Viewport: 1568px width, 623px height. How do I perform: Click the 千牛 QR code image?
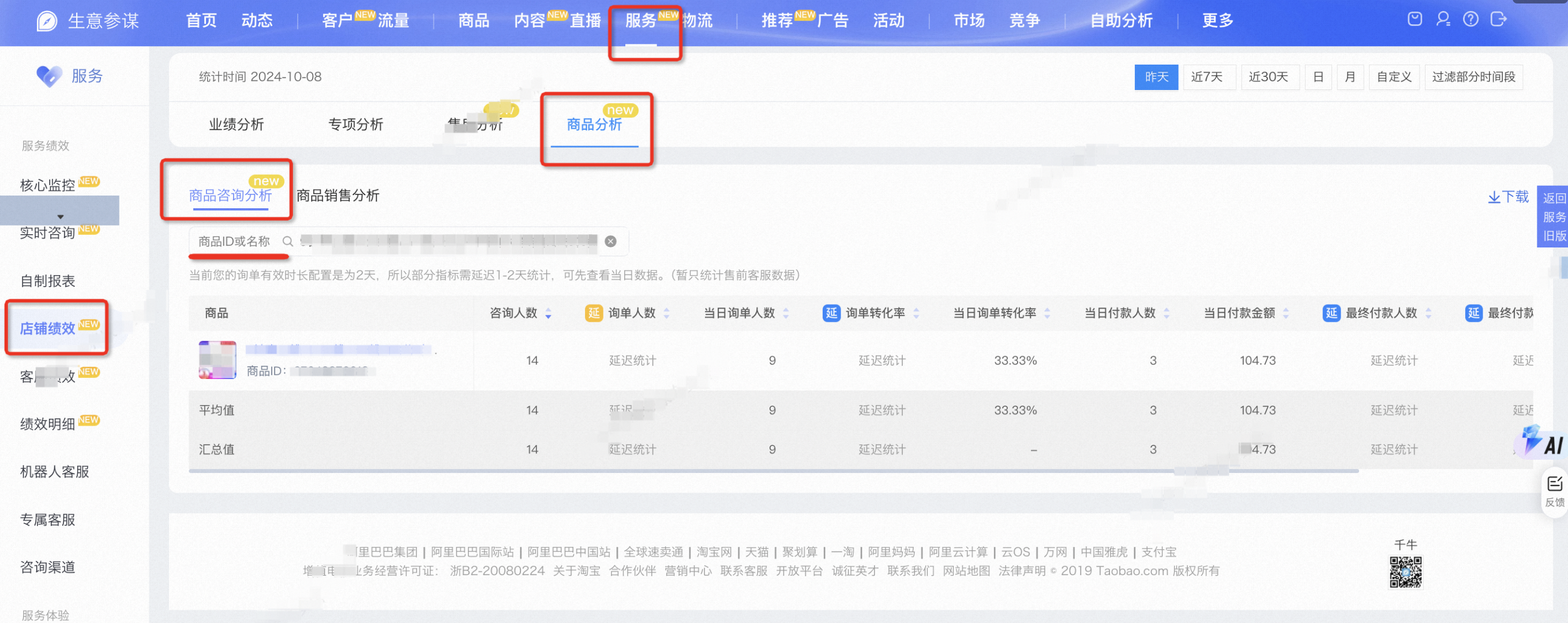(1405, 572)
